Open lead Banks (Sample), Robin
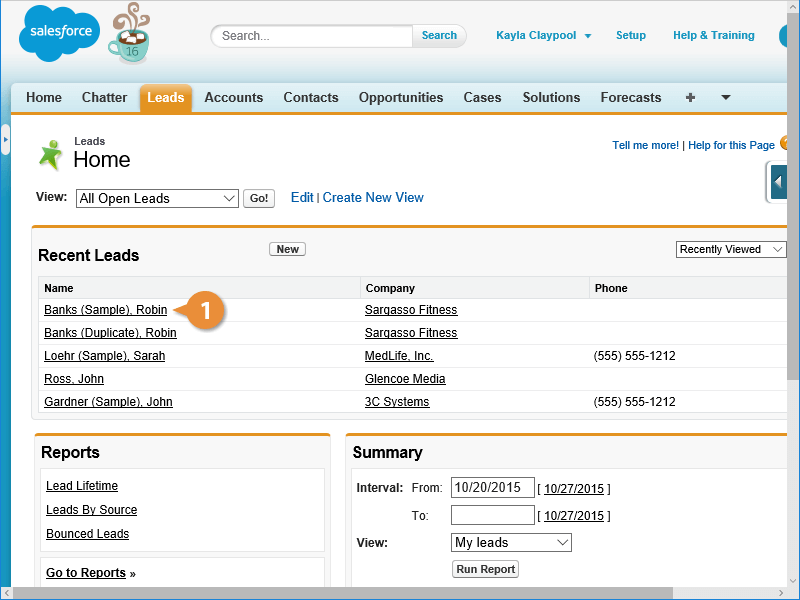800x600 pixels. (x=106, y=310)
